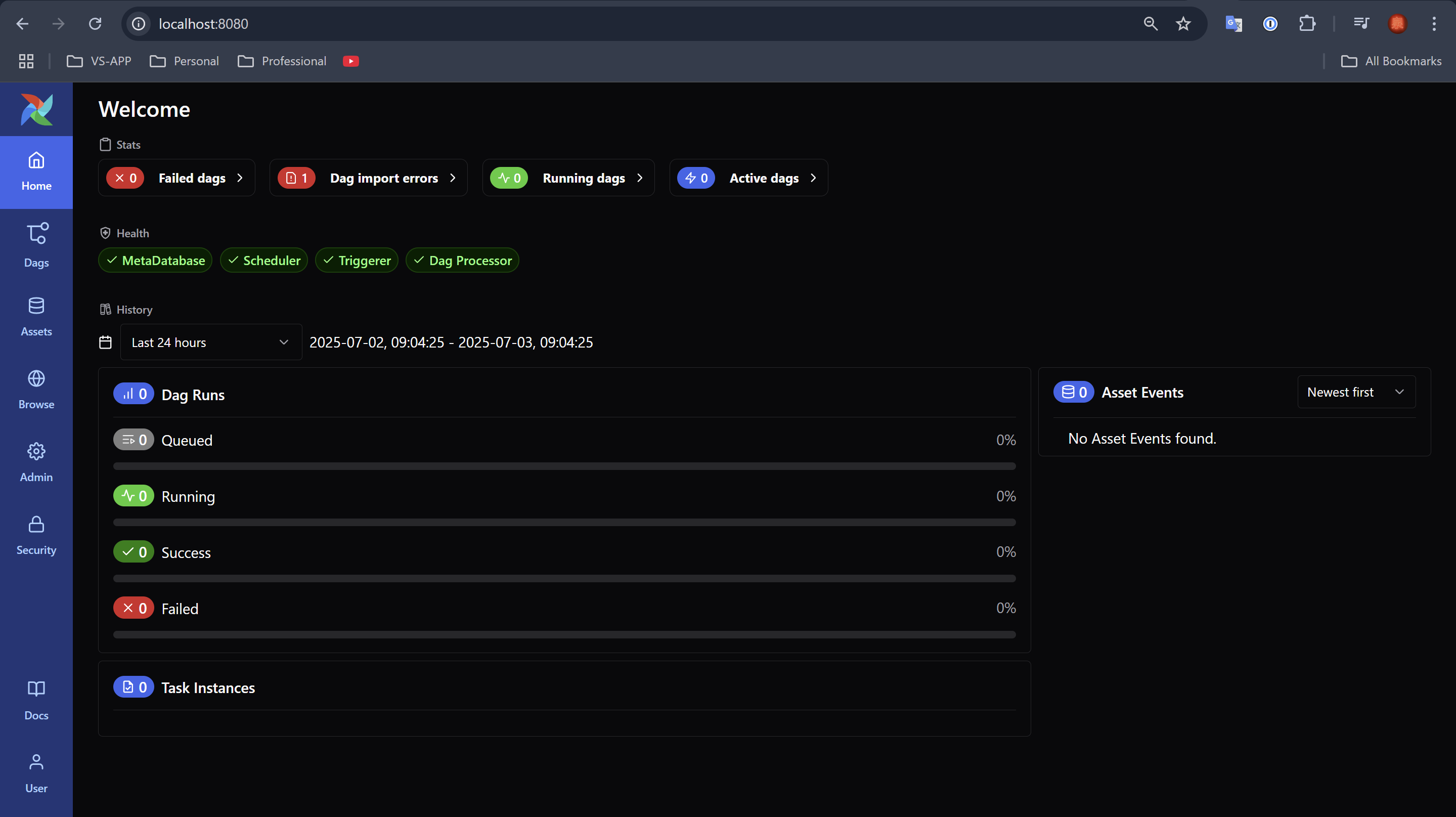Screen dimensions: 1456x817
Task: Click chevron on Active dags card
Action: pyautogui.click(x=813, y=178)
